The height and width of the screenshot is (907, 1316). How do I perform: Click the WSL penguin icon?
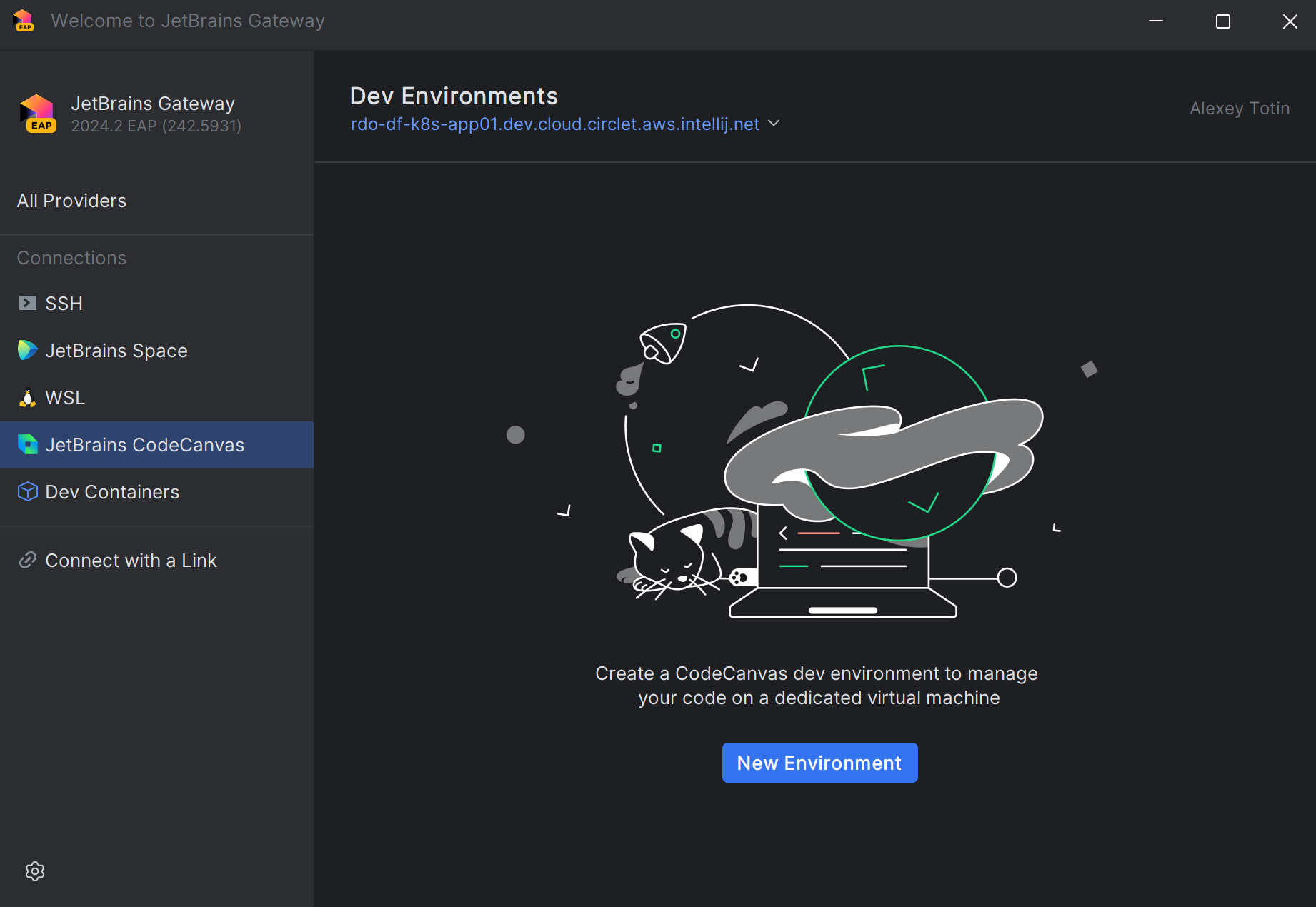(27, 398)
